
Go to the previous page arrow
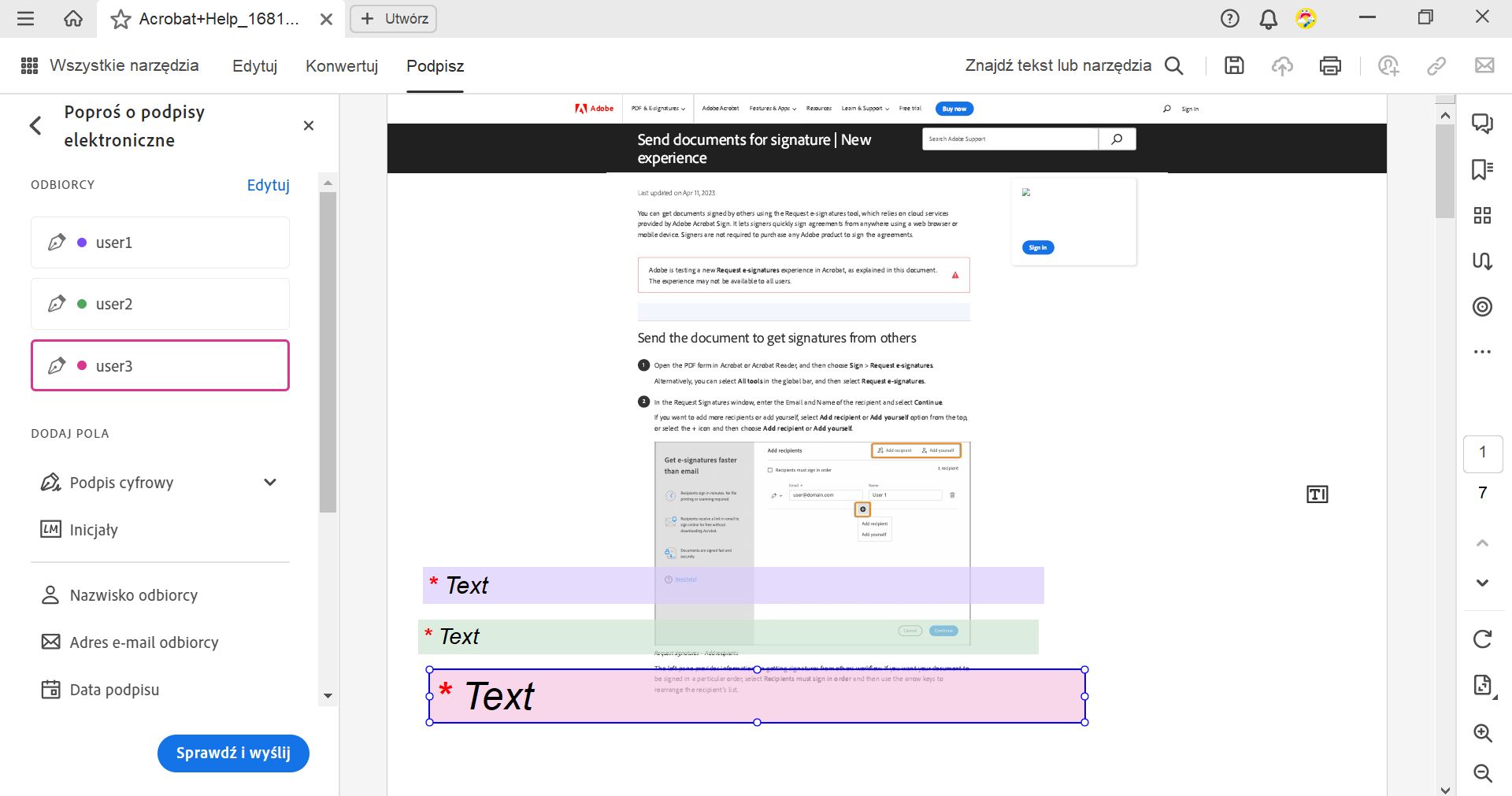[1482, 542]
